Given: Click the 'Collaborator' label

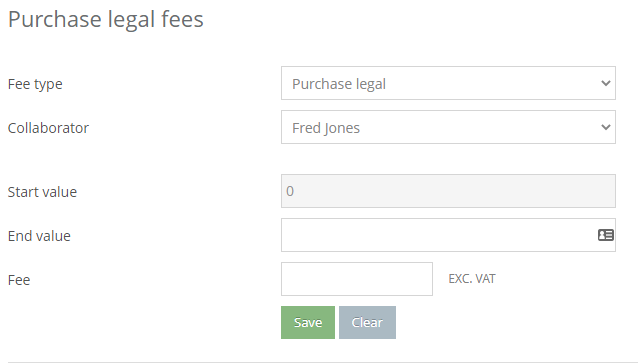Looking at the screenshot, I should click(48, 128).
